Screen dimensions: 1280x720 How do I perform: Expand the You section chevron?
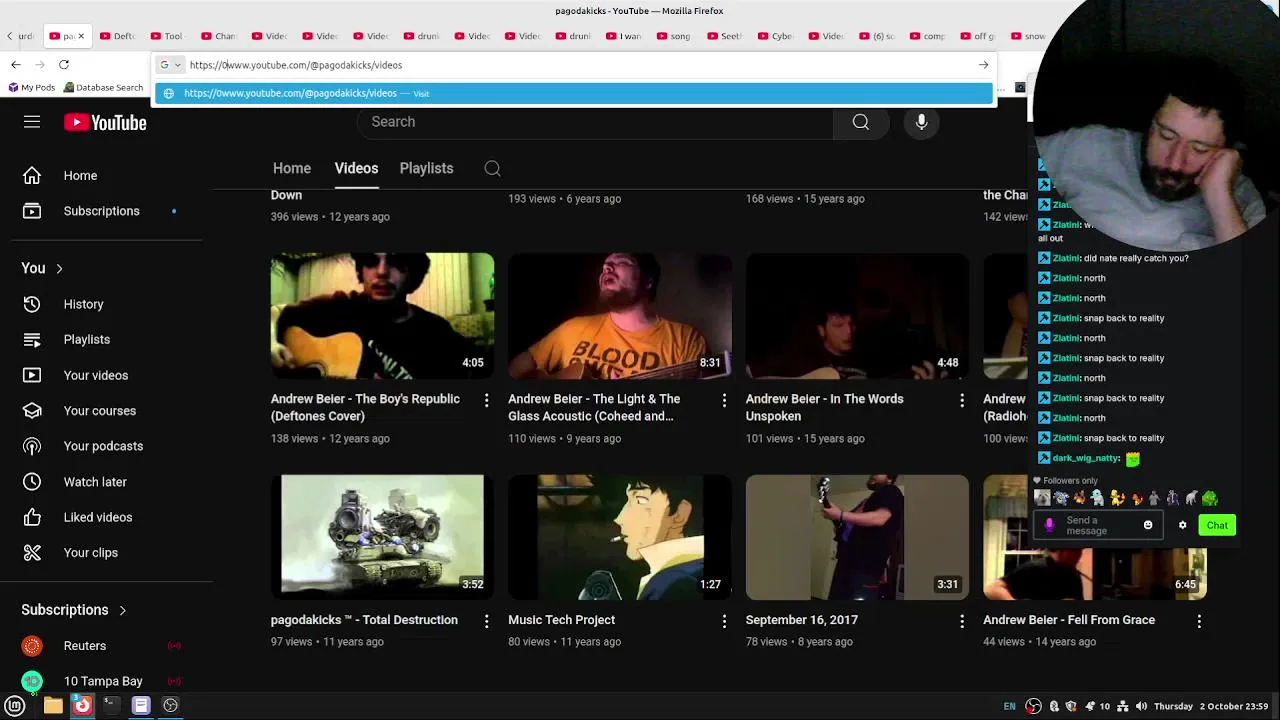click(59, 268)
